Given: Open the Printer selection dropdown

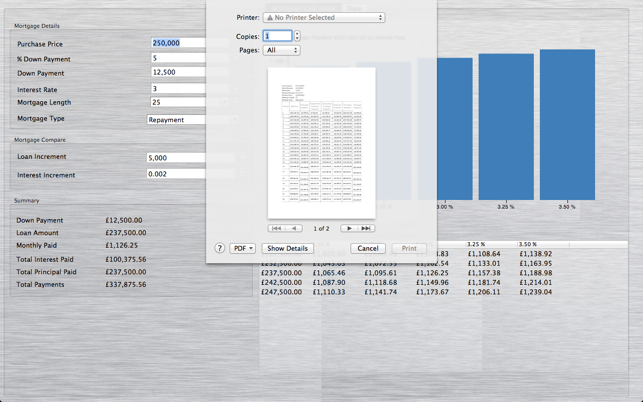Looking at the screenshot, I should pos(324,18).
